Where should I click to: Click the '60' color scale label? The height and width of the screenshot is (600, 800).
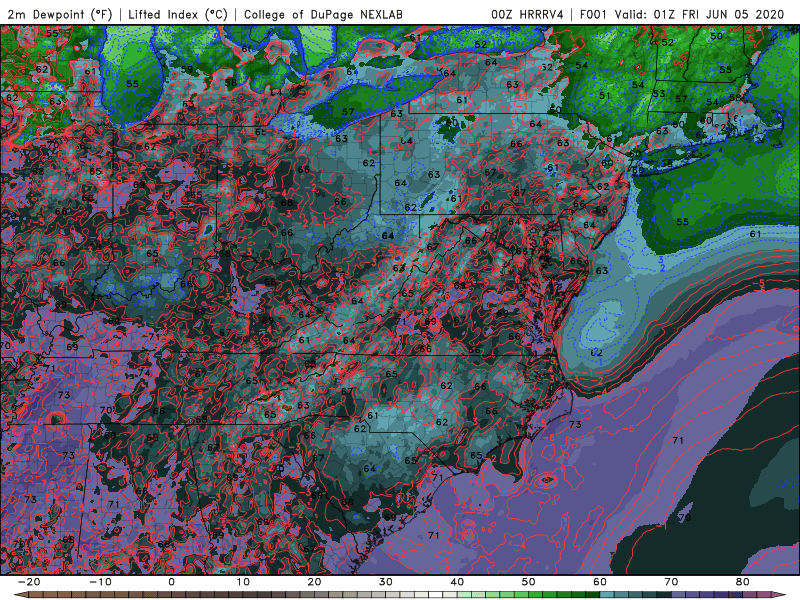point(600,582)
